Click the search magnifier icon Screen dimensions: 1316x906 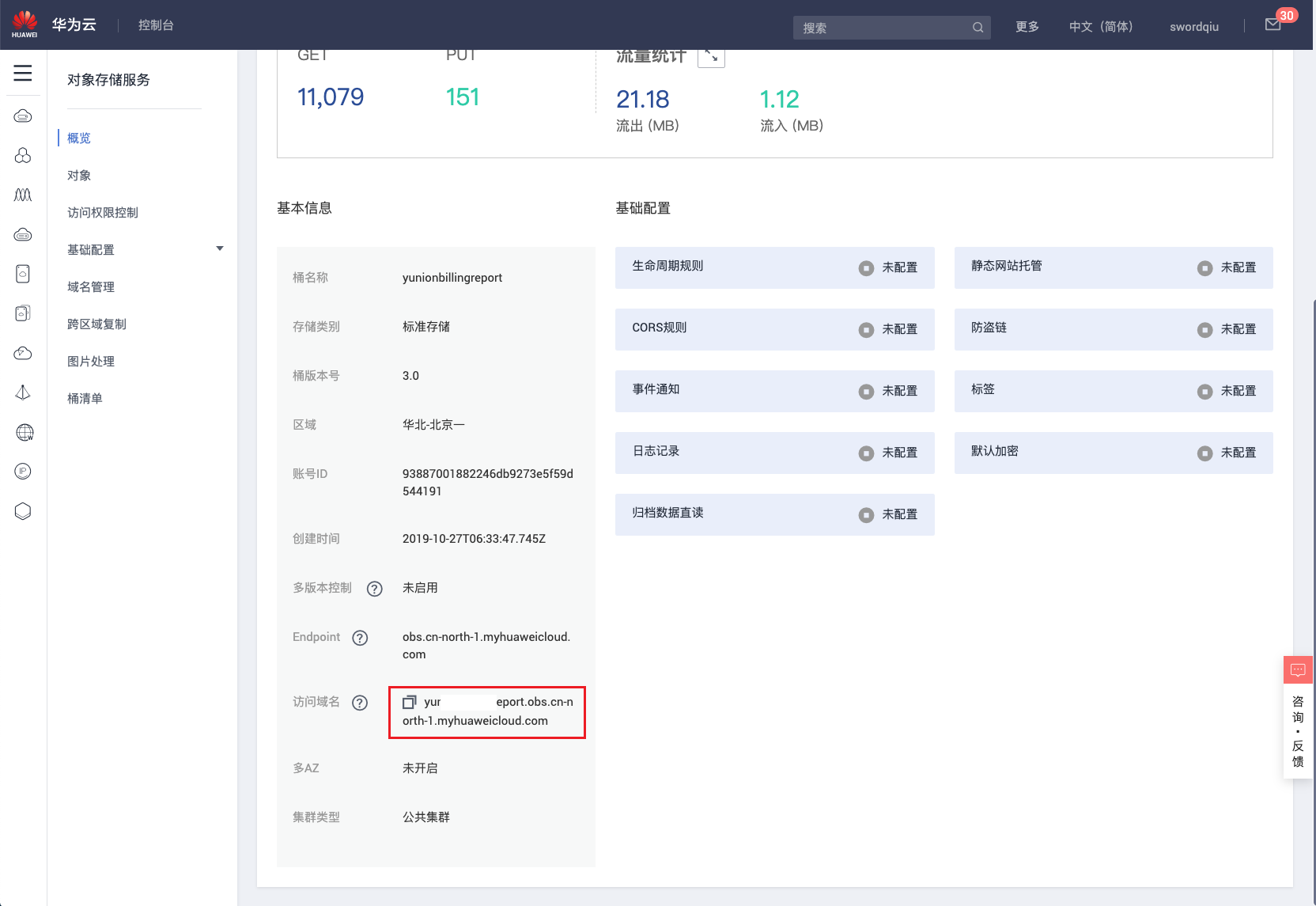click(x=978, y=28)
